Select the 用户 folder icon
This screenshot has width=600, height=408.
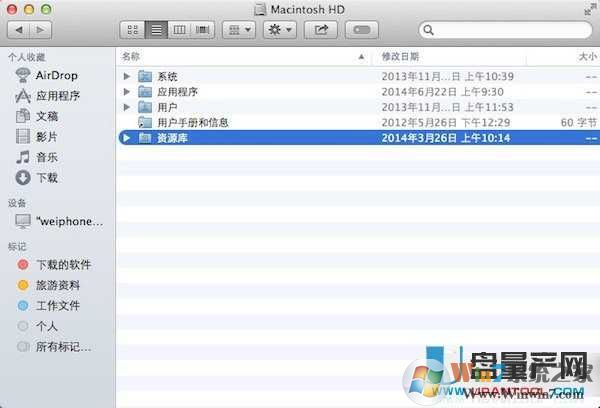(x=145, y=107)
